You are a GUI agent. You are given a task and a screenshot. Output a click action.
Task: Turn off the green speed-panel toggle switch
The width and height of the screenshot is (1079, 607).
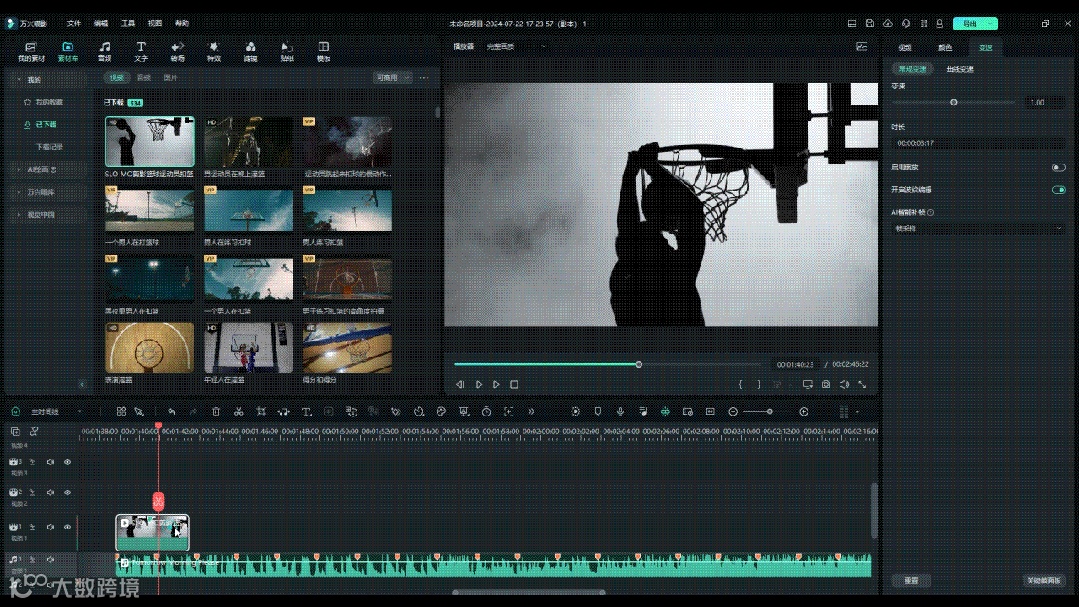pyautogui.click(x=1058, y=189)
